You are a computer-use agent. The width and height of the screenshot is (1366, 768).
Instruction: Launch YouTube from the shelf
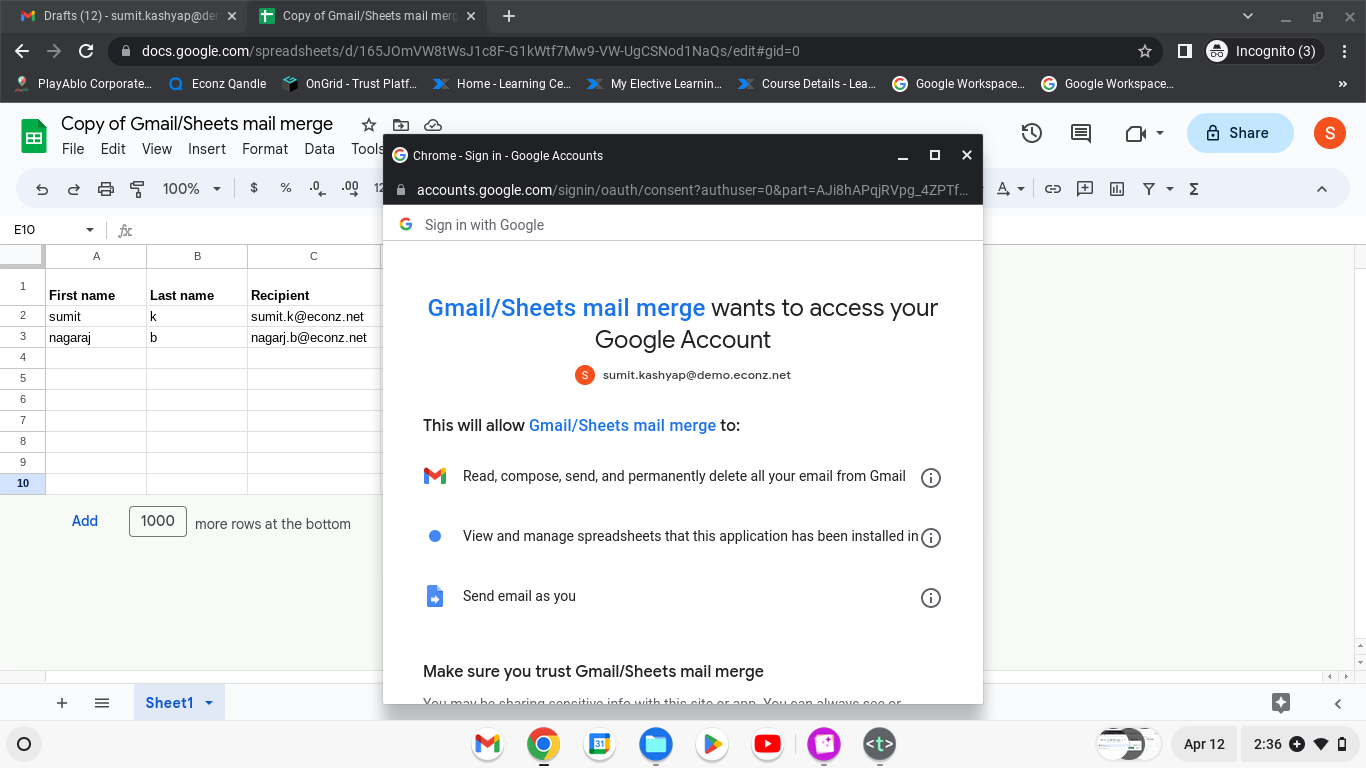(x=768, y=744)
